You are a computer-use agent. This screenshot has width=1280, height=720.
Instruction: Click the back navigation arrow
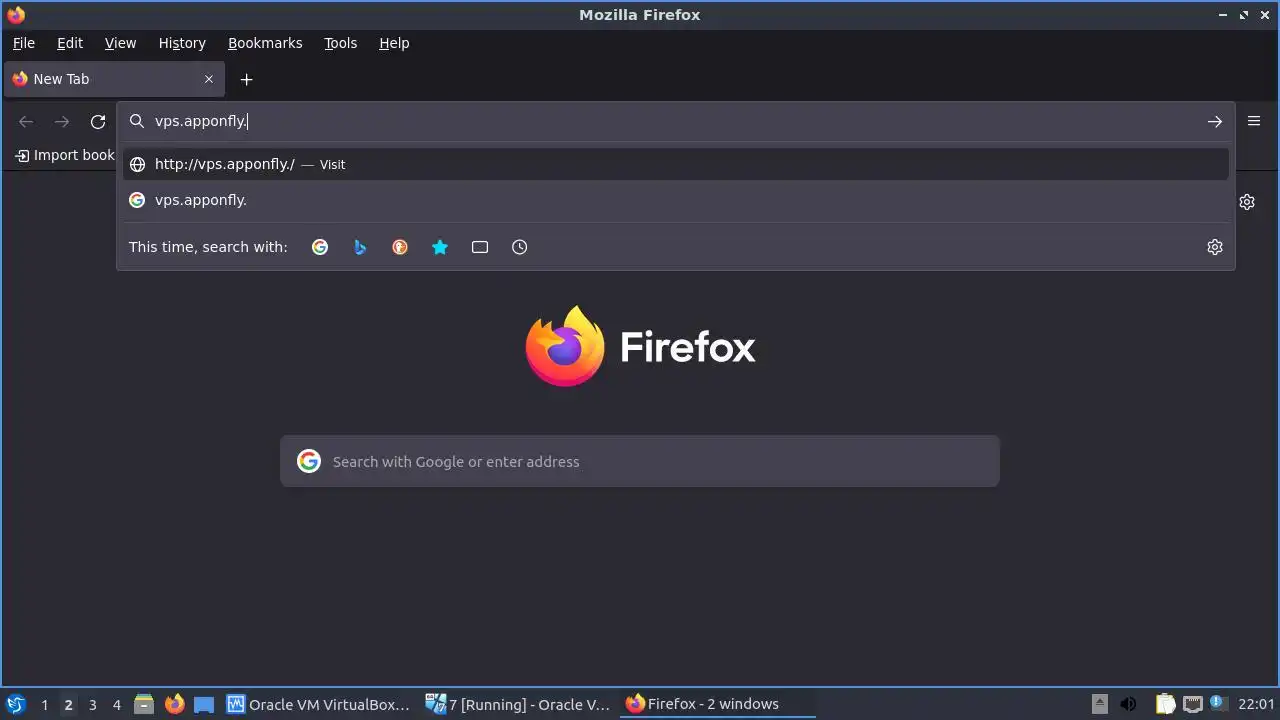pos(27,121)
